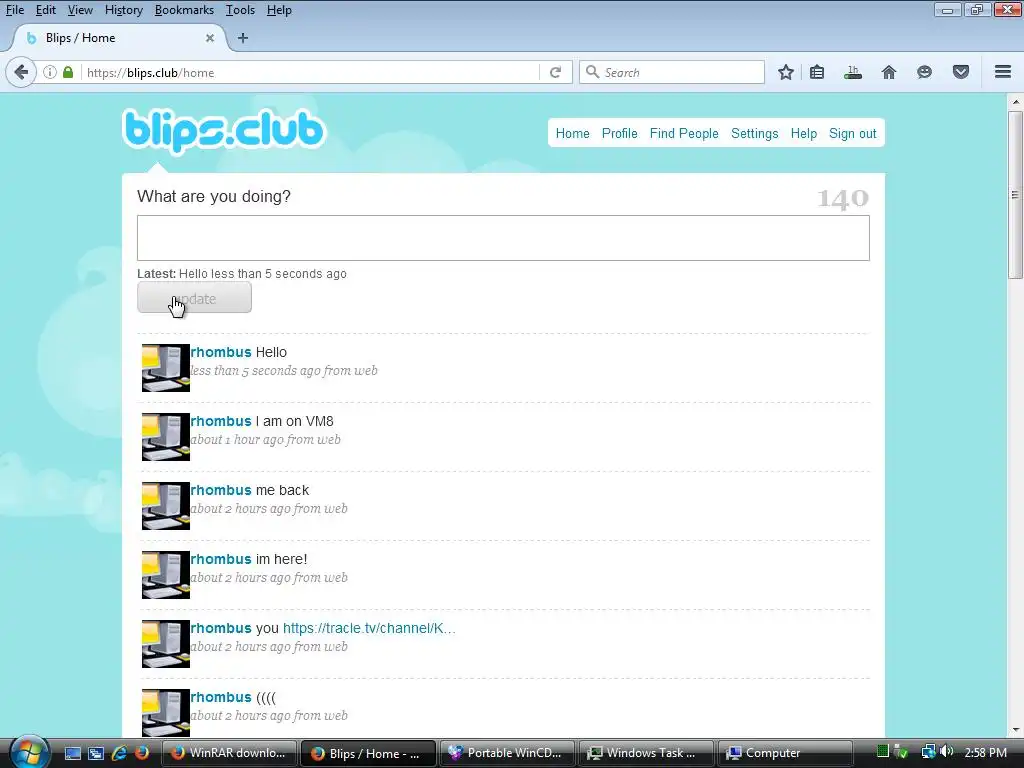Click avatar thumbnail beside Hello post

click(x=166, y=368)
